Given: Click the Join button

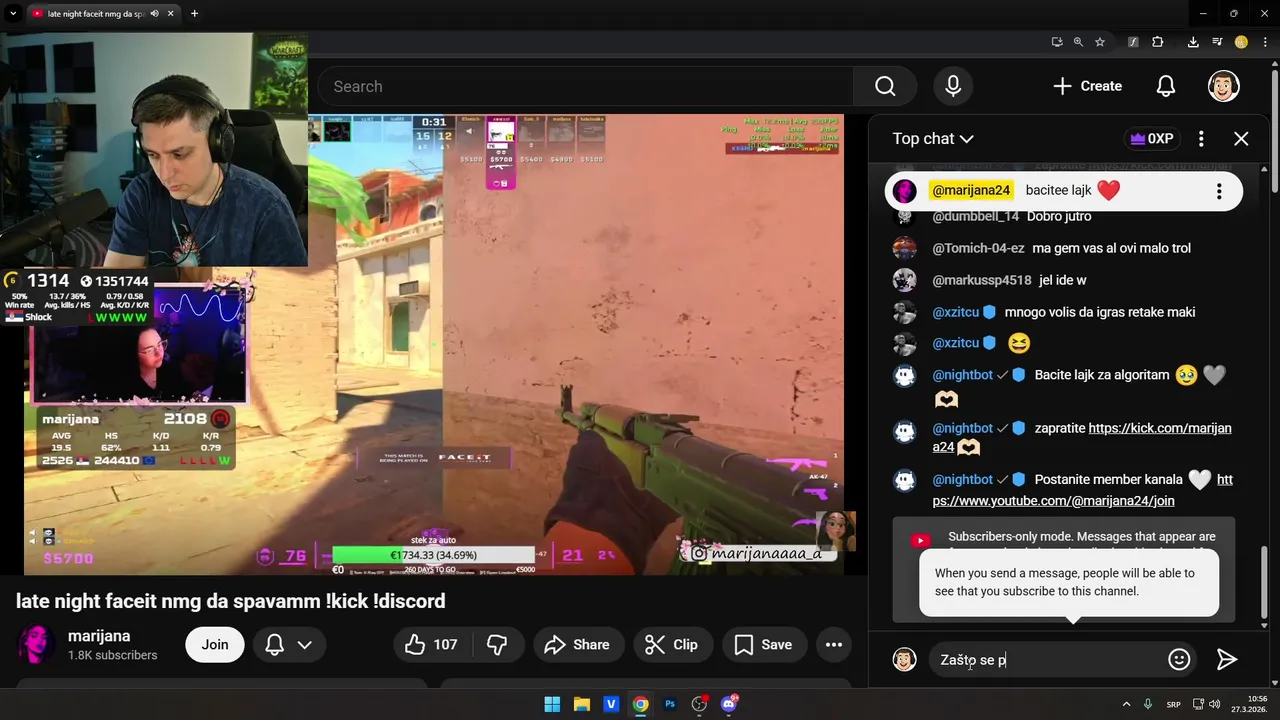Looking at the screenshot, I should click(215, 645).
